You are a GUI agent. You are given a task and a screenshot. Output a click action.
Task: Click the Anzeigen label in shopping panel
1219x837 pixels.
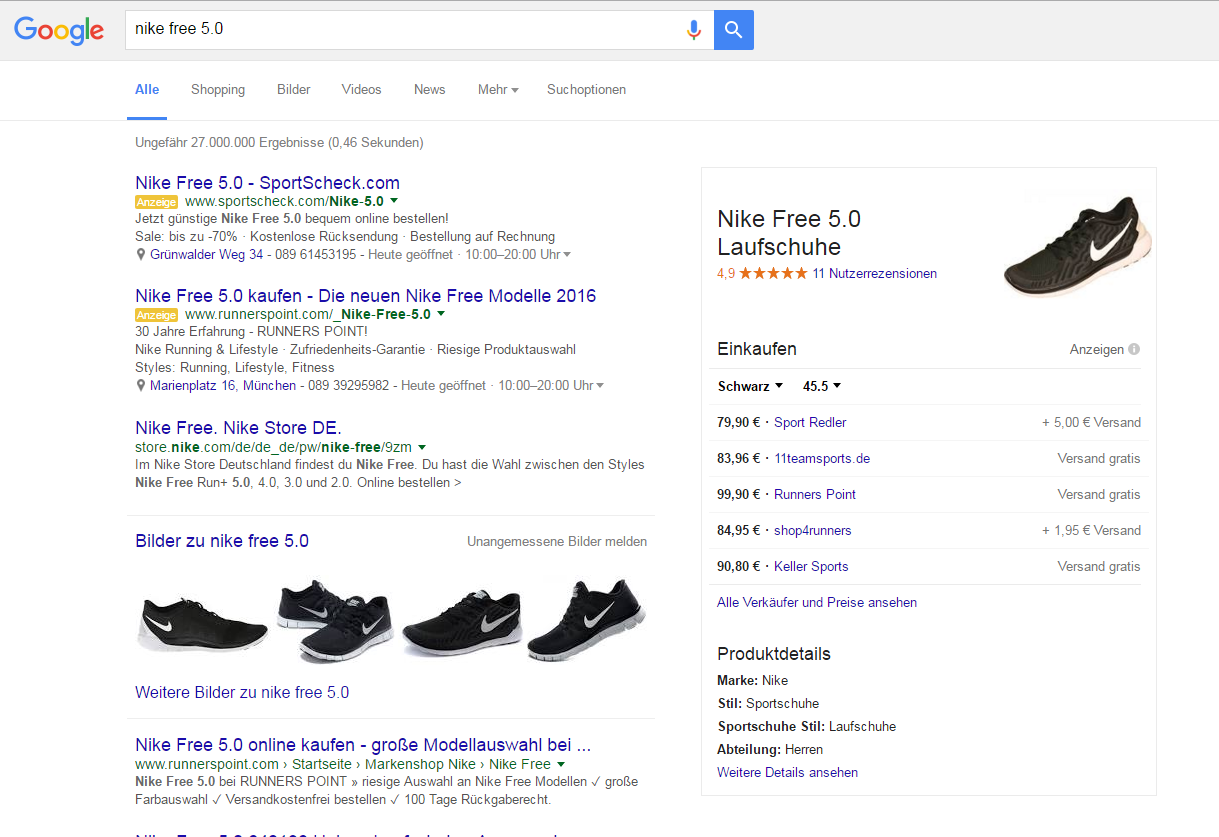[x=1096, y=349]
